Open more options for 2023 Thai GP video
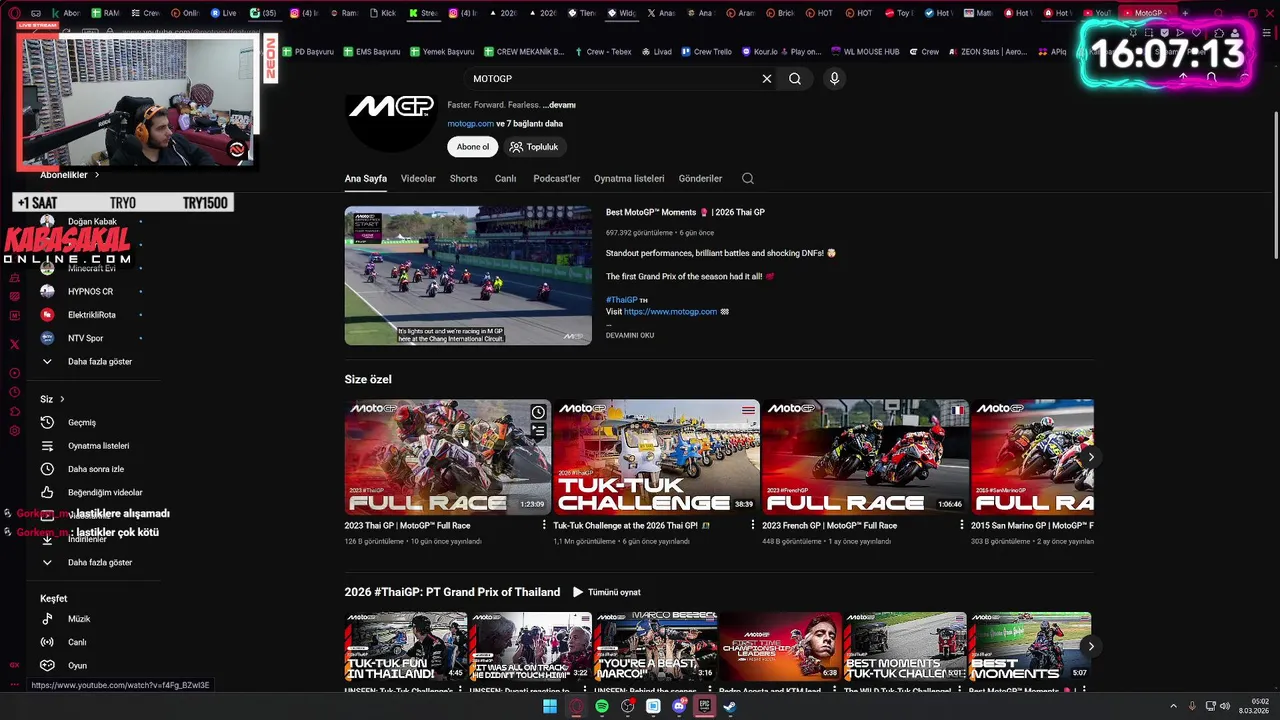 coord(544,525)
